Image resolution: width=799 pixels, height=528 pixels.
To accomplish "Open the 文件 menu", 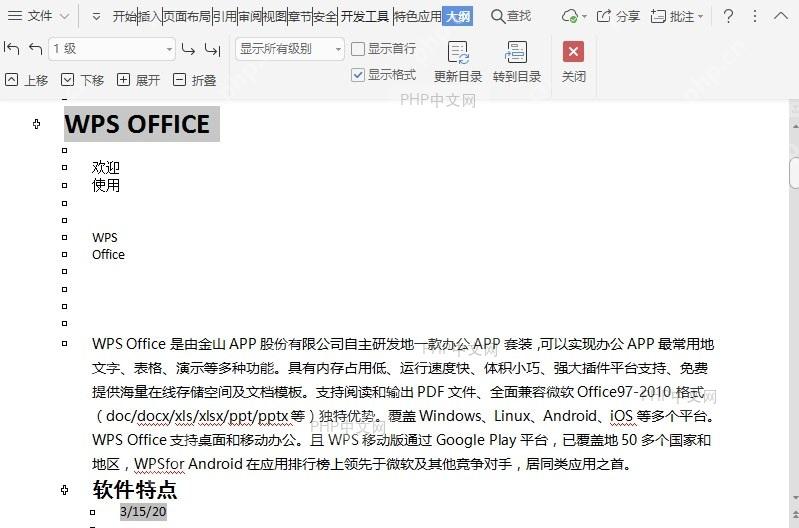I will click(40, 16).
